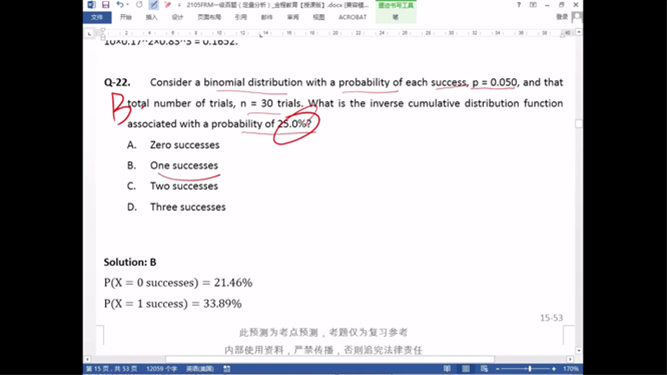667x375 pixels.
Task: Click the tab selector at ruler's left end
Action: pyautogui.click(x=89, y=34)
